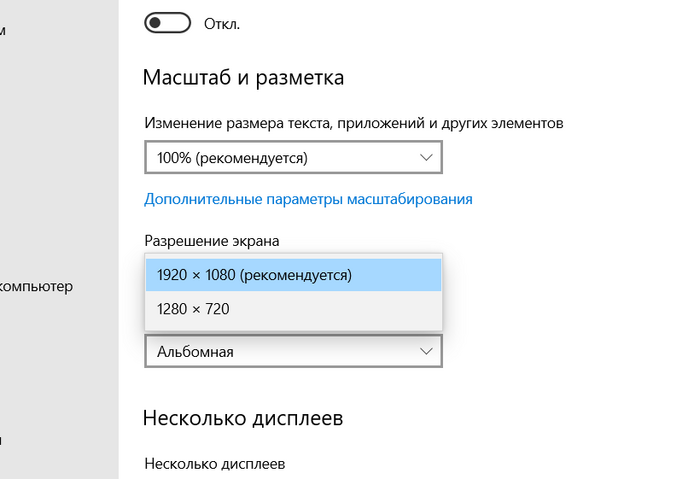Open Дополнительные параметры масштабирования link
Image resolution: width=700 pixels, height=479 pixels.
(308, 199)
